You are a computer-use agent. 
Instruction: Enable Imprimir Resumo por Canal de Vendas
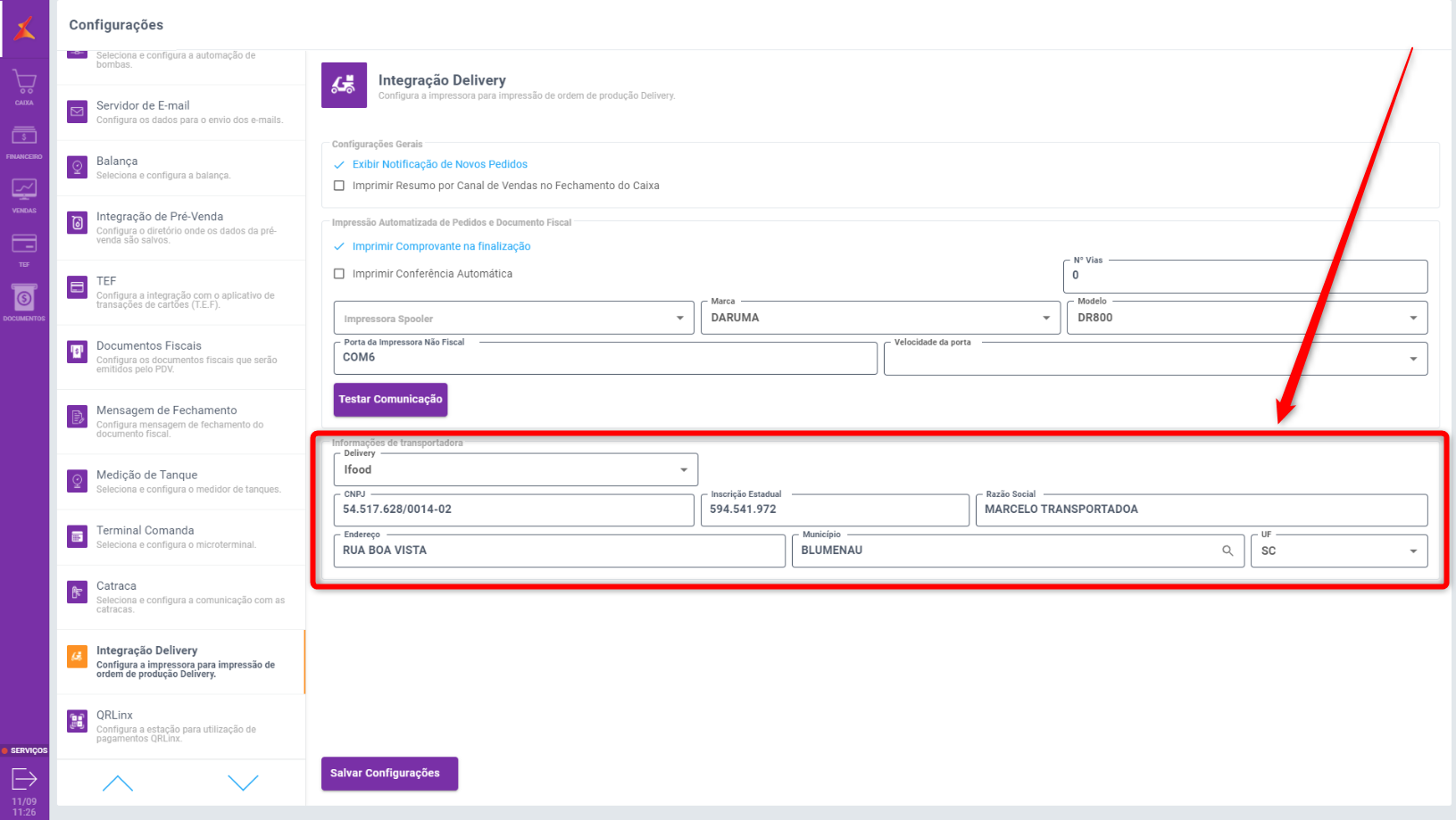(x=339, y=186)
